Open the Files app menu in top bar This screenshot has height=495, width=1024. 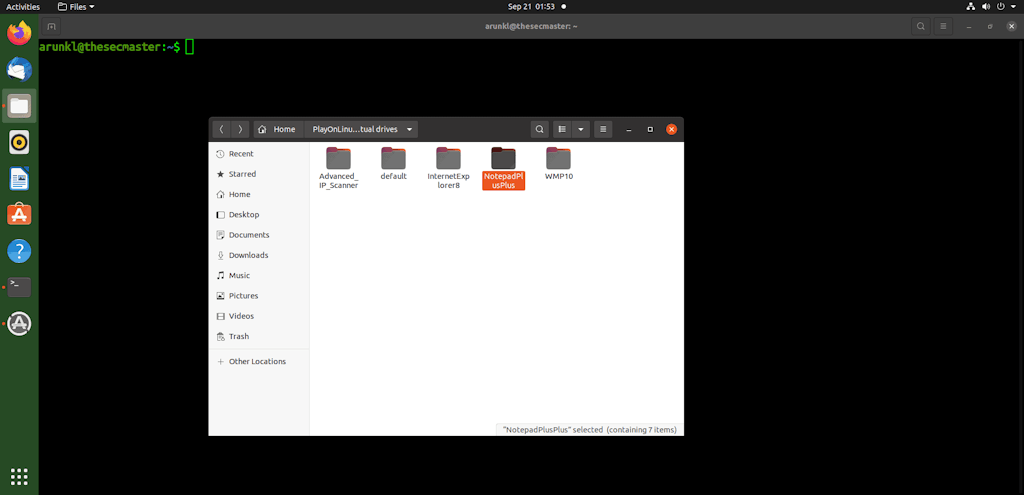[x=76, y=7]
